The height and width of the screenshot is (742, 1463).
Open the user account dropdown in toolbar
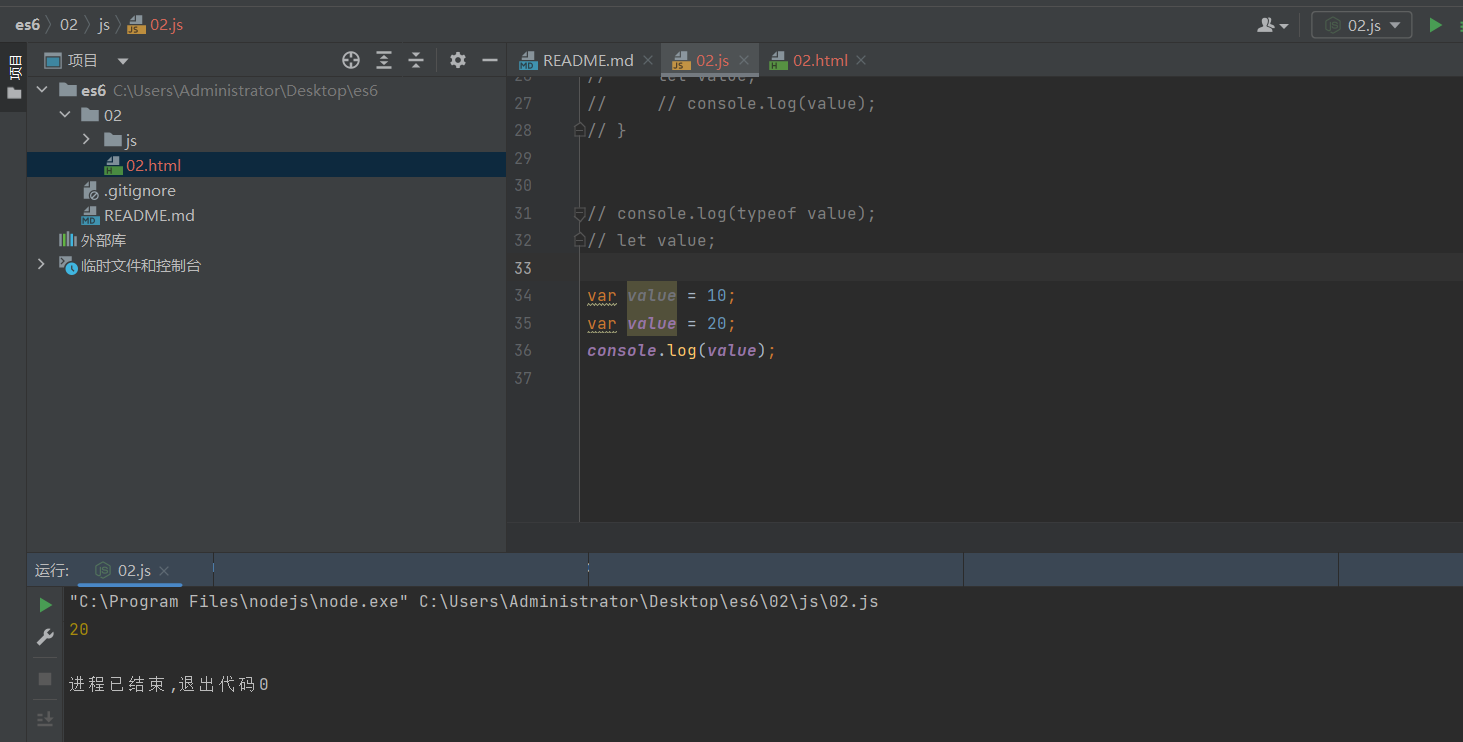coord(1273,25)
